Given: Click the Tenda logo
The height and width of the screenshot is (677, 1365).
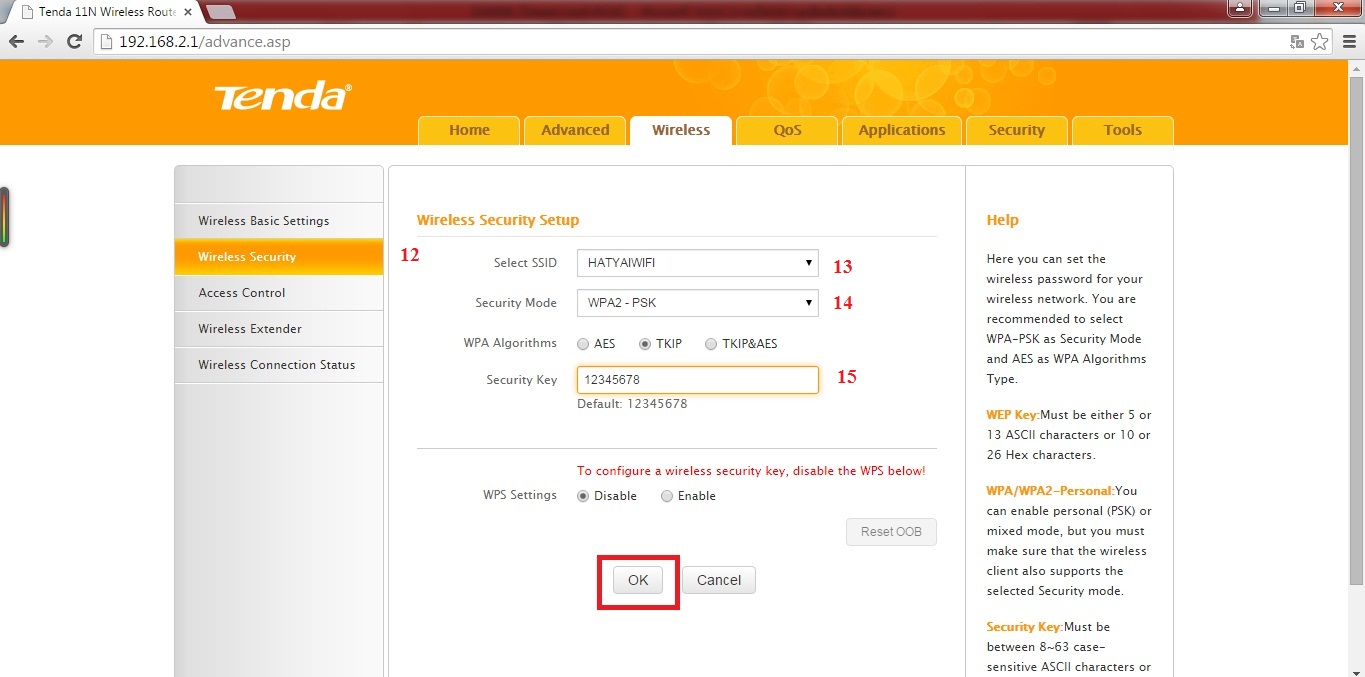Looking at the screenshot, I should [x=283, y=97].
